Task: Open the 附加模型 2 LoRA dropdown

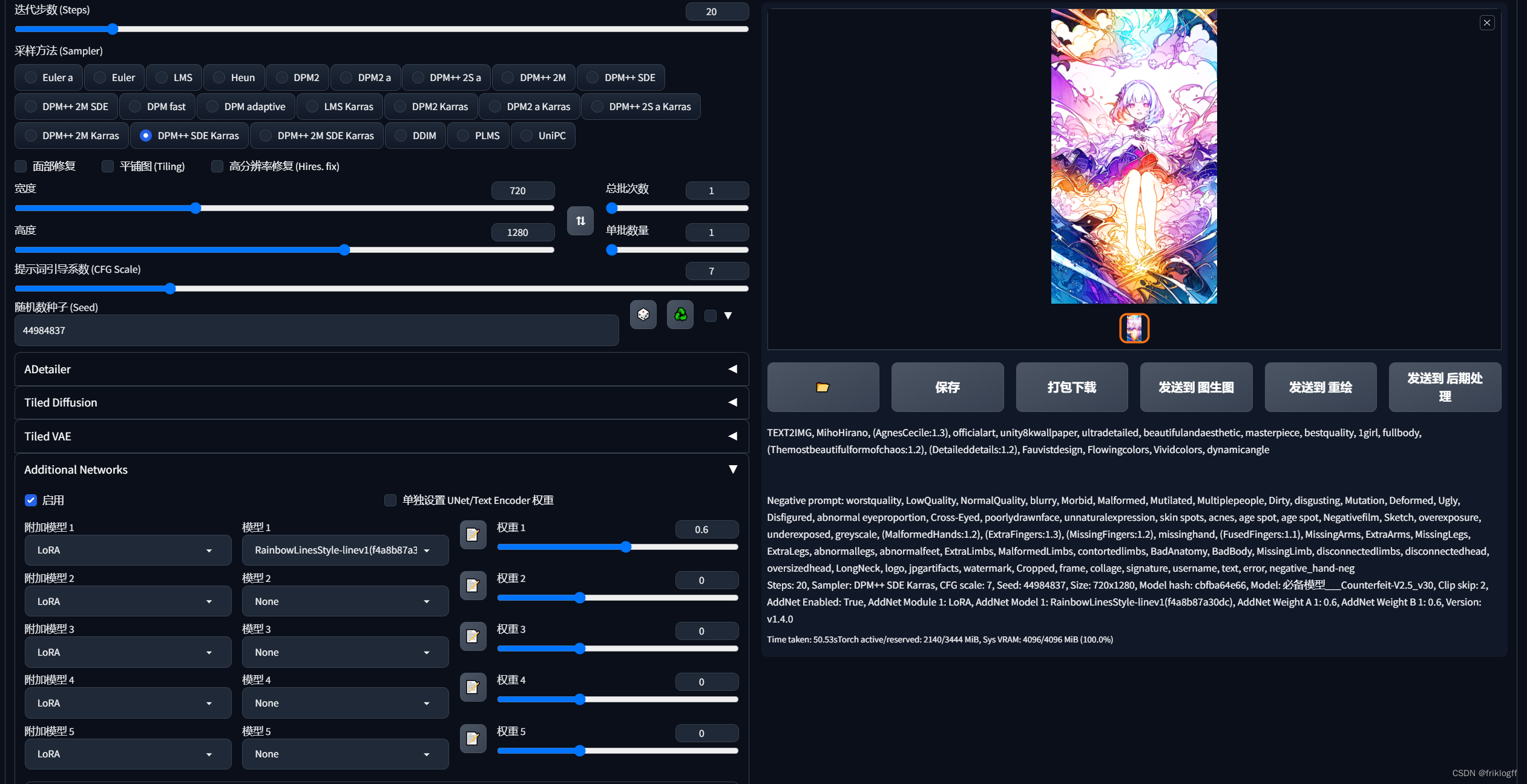Action: [128, 601]
